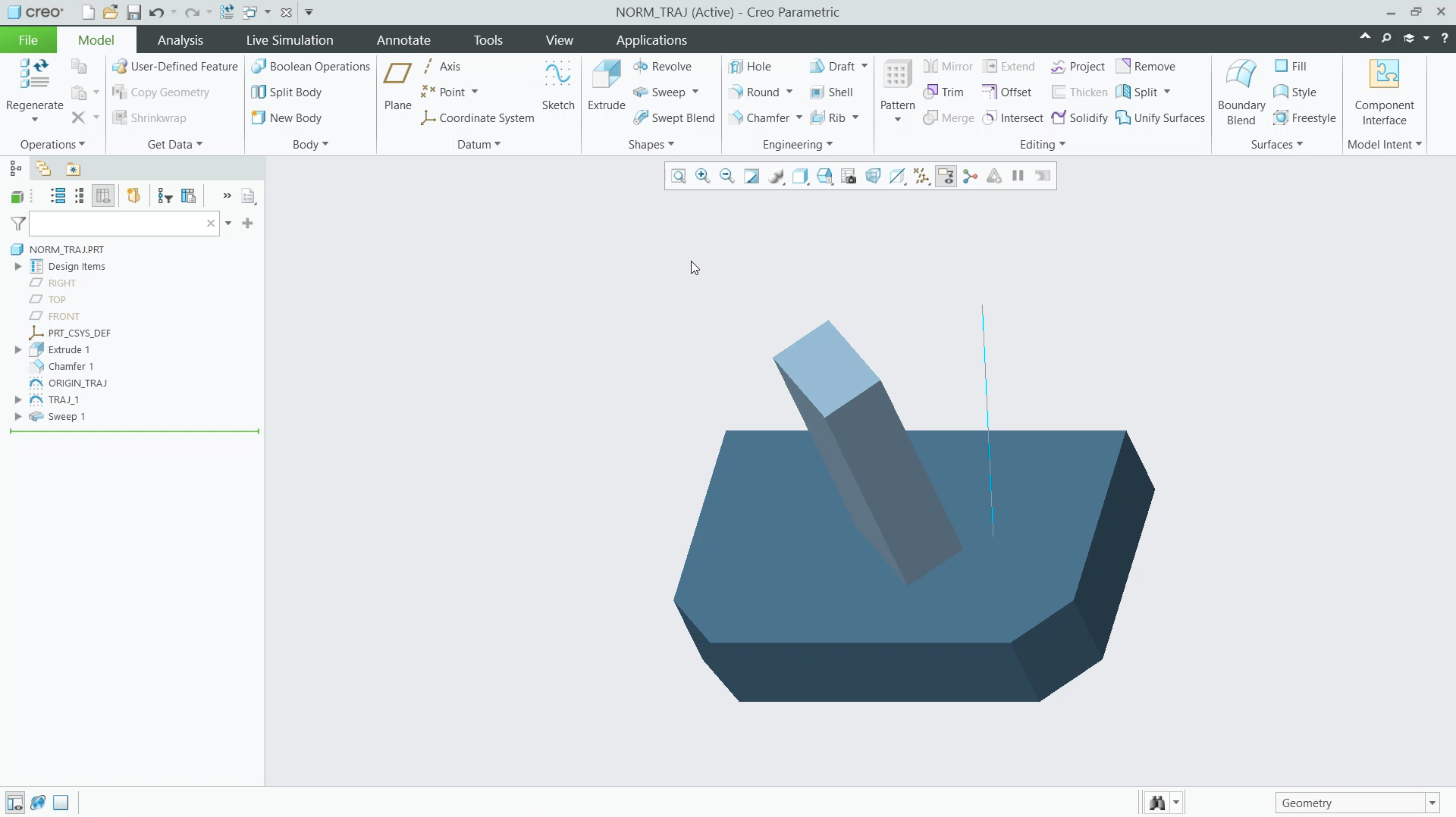
Task: Open the Boundary Blend tool
Action: 1241,92
